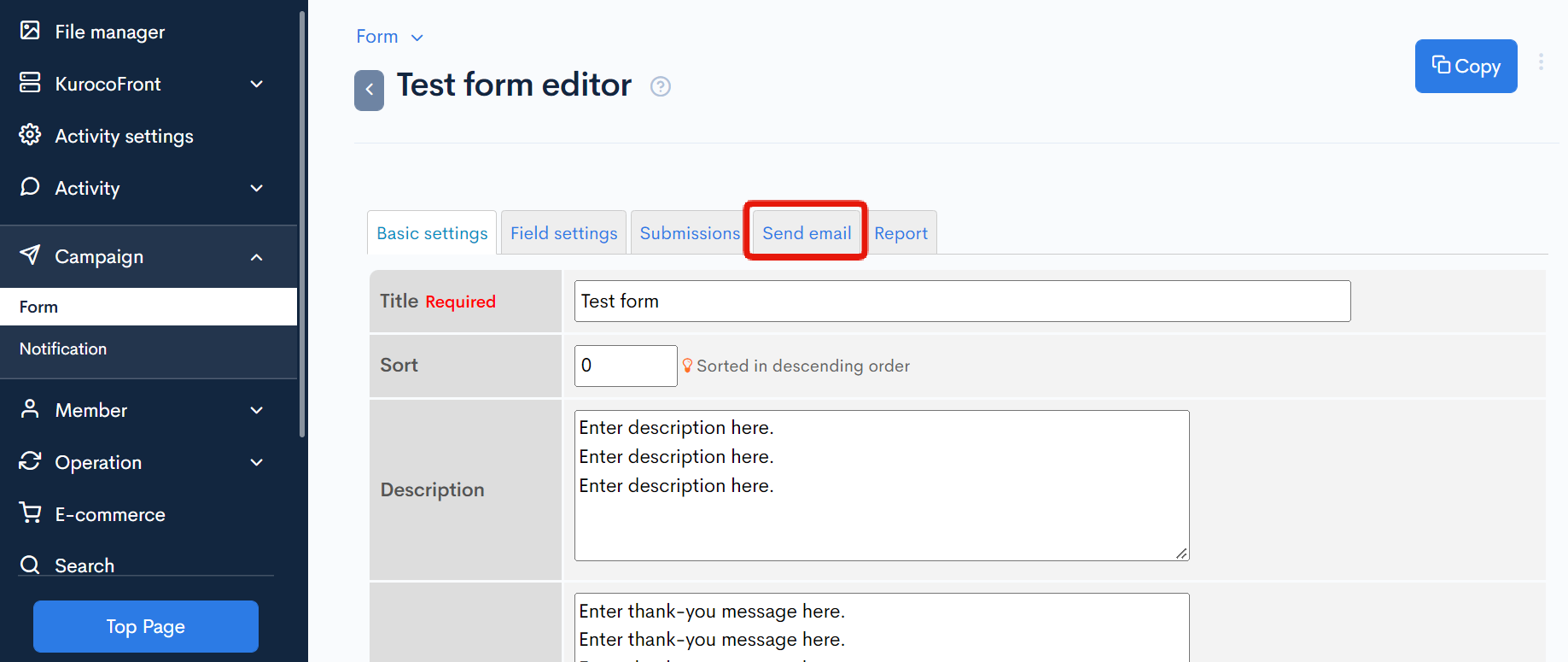
Task: Expand the Operation menu chevron
Action: [x=257, y=462]
